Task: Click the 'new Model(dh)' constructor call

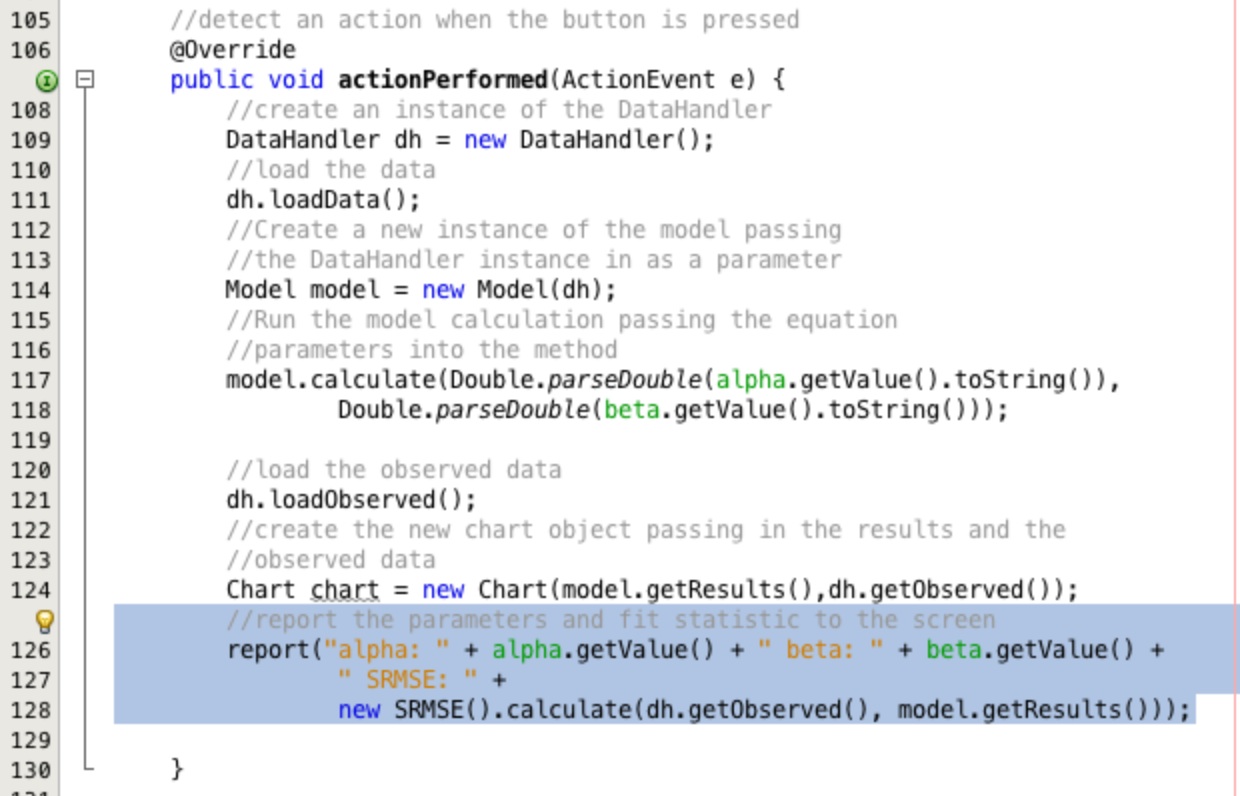Action: pyautogui.click(x=513, y=290)
